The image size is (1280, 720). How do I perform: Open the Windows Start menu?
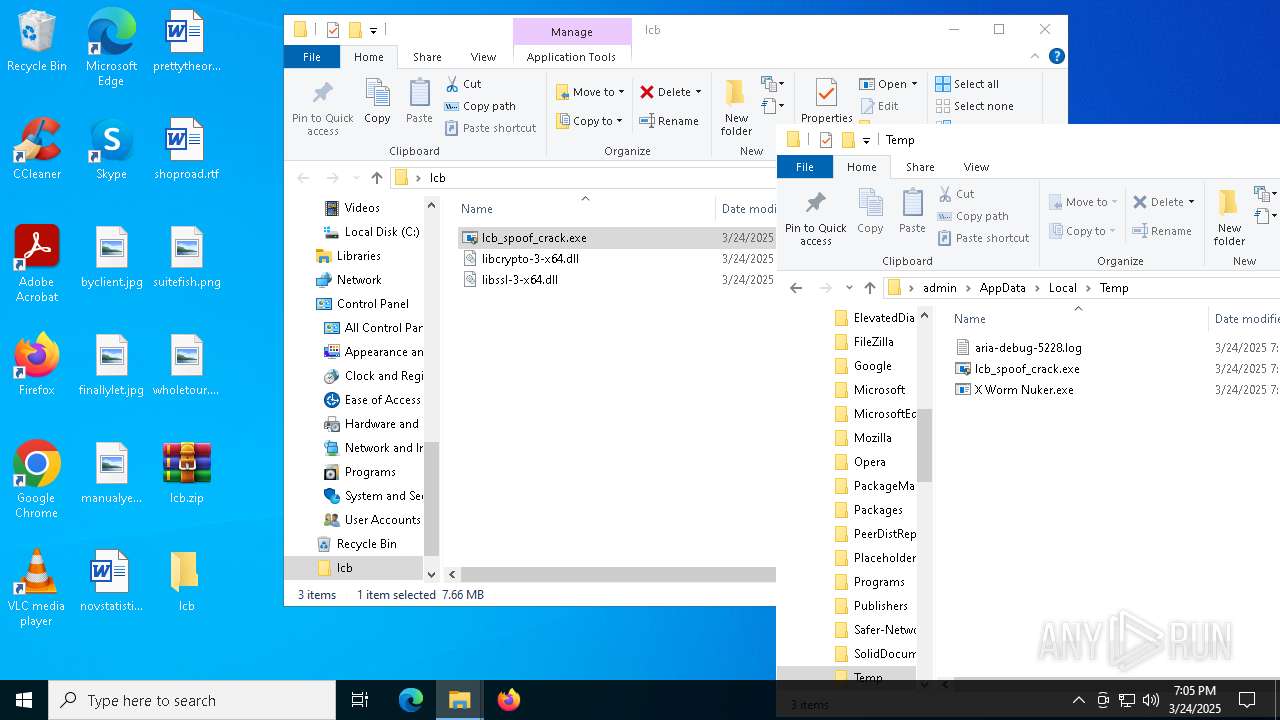pos(24,700)
